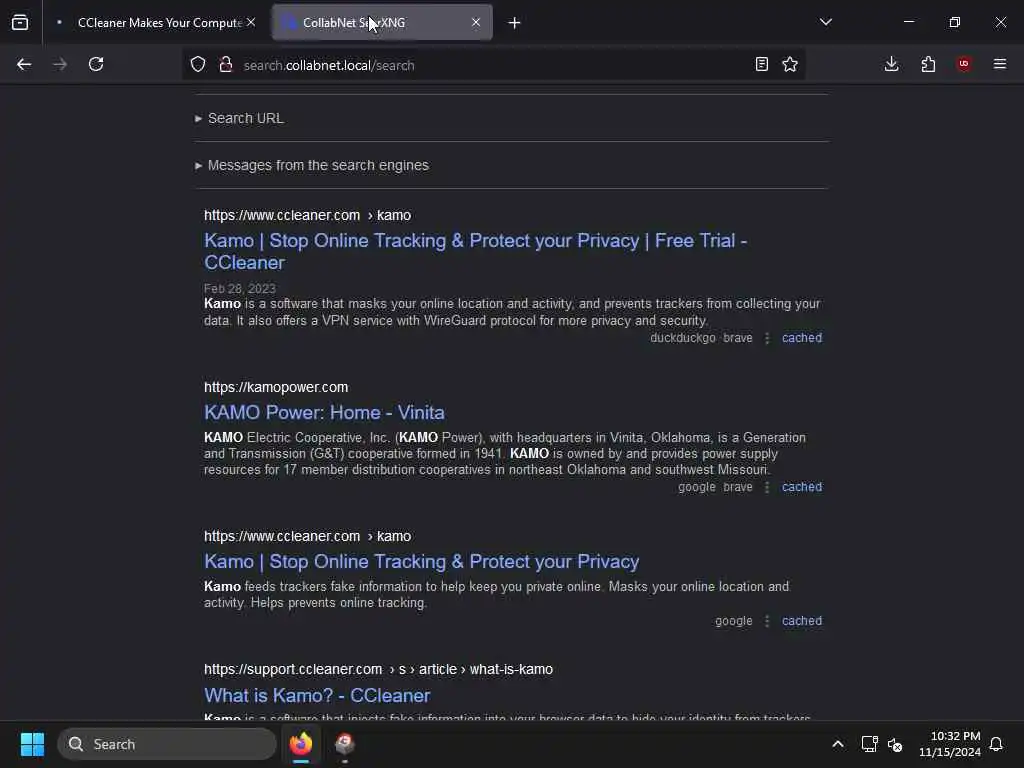Toggle reader view icon
The width and height of the screenshot is (1024, 768).
761,64
